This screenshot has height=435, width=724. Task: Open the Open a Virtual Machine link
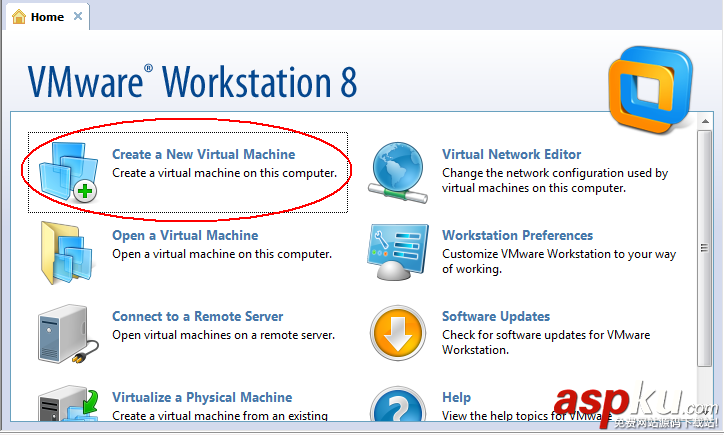[185, 235]
